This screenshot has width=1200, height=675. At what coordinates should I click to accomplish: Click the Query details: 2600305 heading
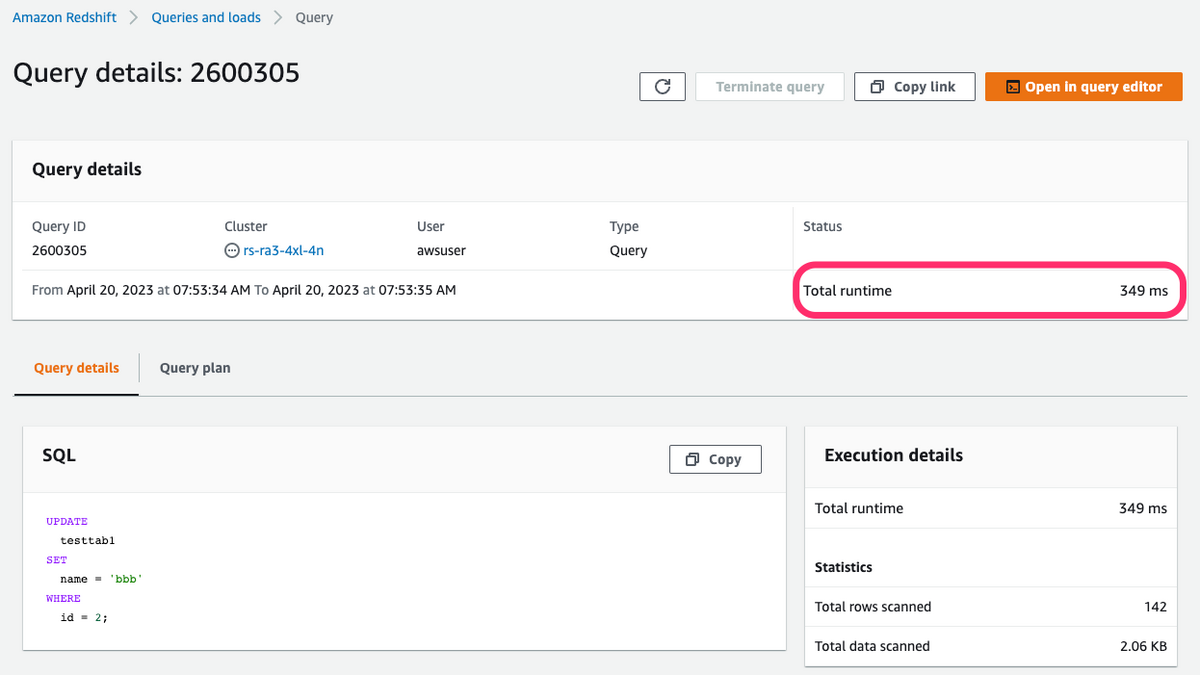tap(156, 72)
